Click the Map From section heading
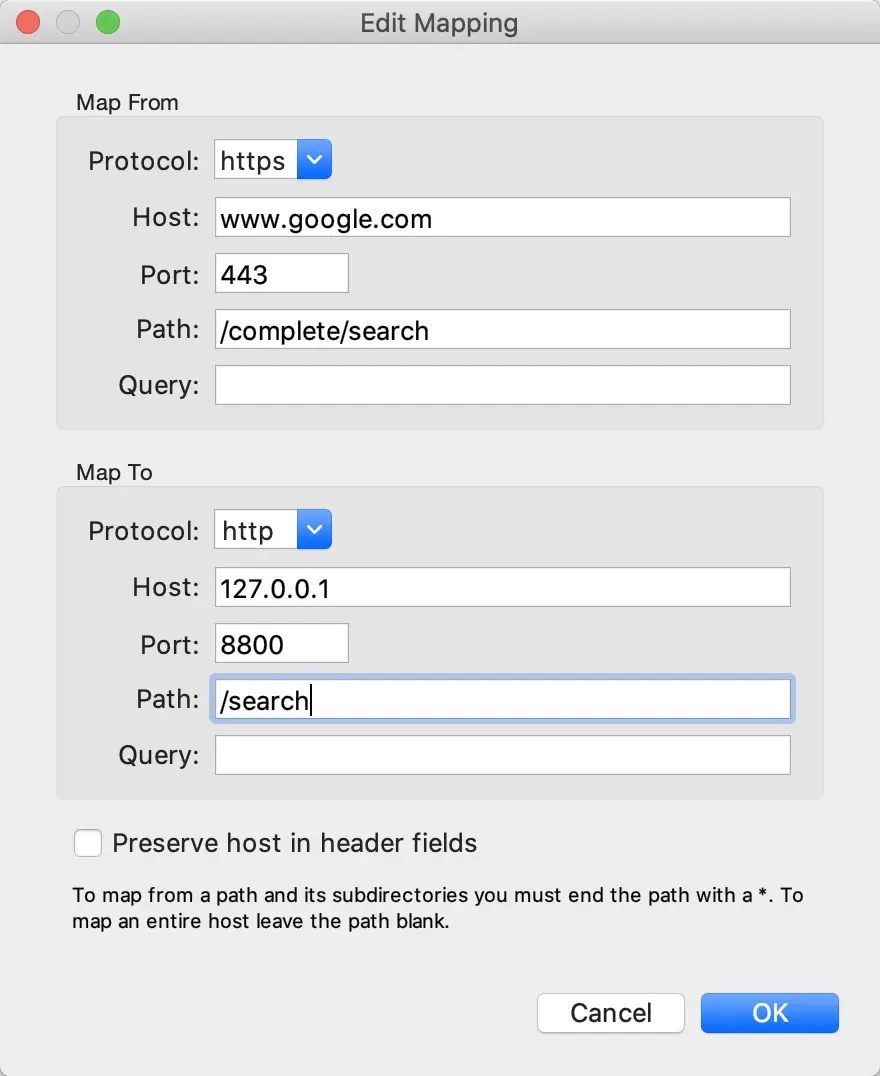Screen dimensions: 880x1076 click(x=127, y=102)
